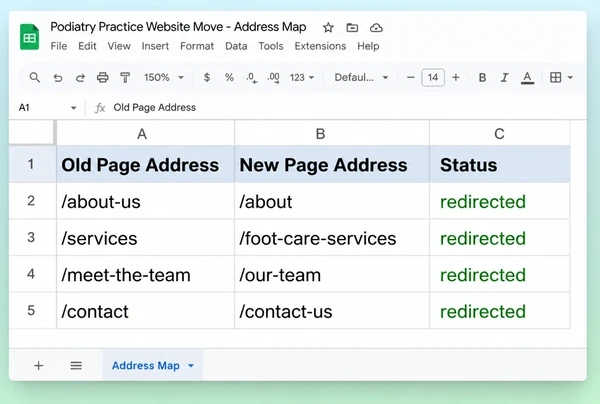Increase decimal places
This screenshot has height=404, width=600.
(274, 78)
